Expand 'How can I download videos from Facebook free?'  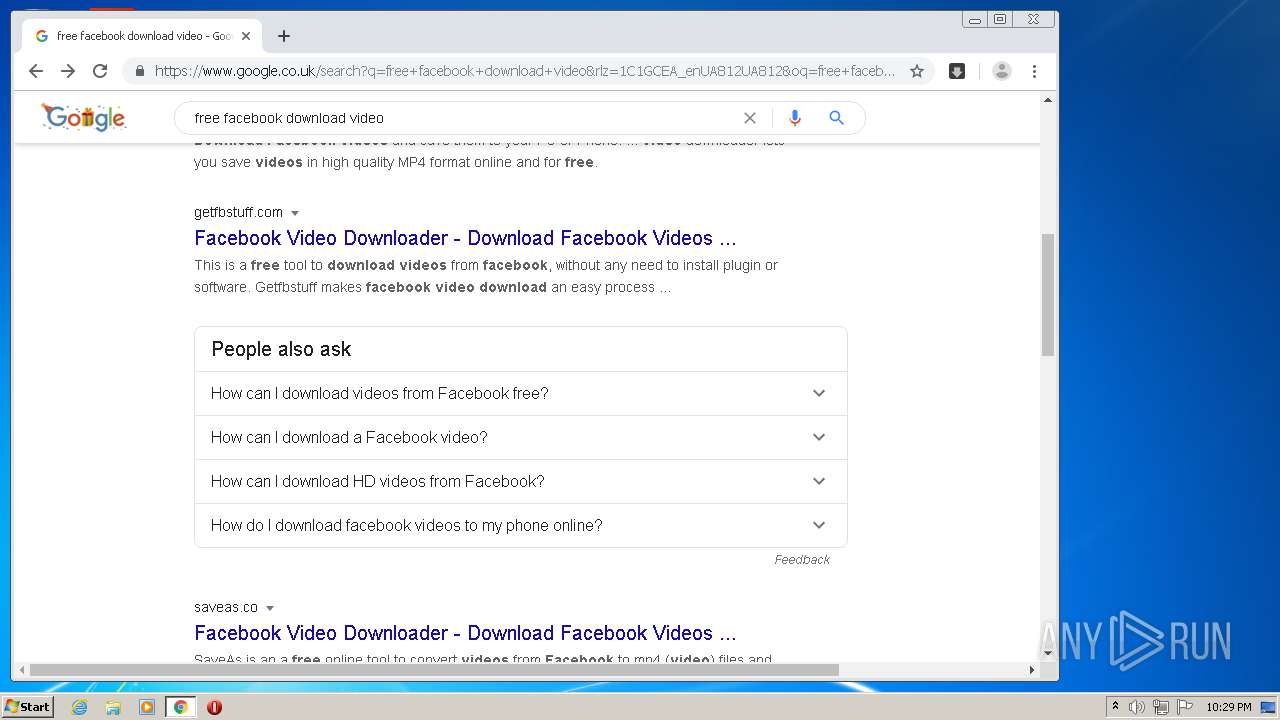coord(521,393)
